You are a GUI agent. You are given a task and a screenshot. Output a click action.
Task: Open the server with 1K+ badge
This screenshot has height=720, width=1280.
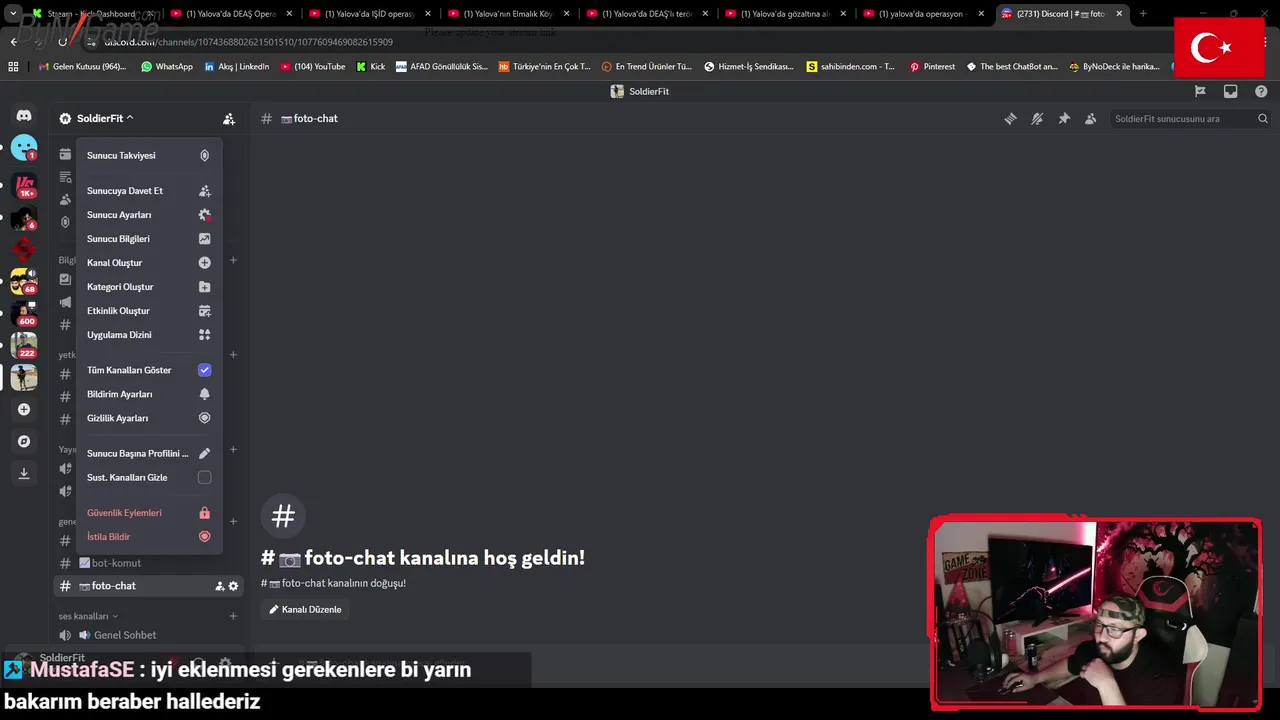coord(24,186)
